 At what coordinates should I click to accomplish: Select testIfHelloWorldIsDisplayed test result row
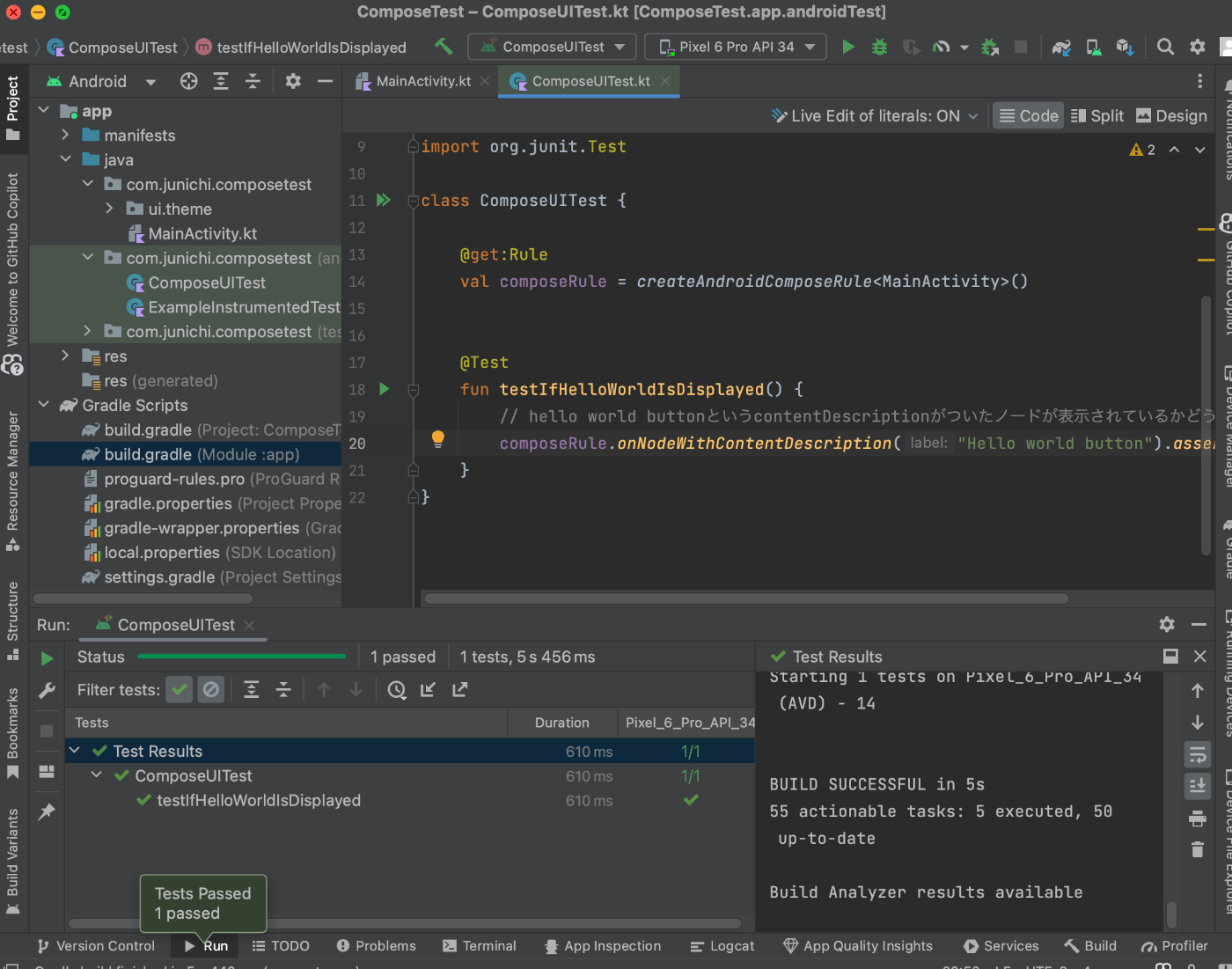click(x=410, y=800)
